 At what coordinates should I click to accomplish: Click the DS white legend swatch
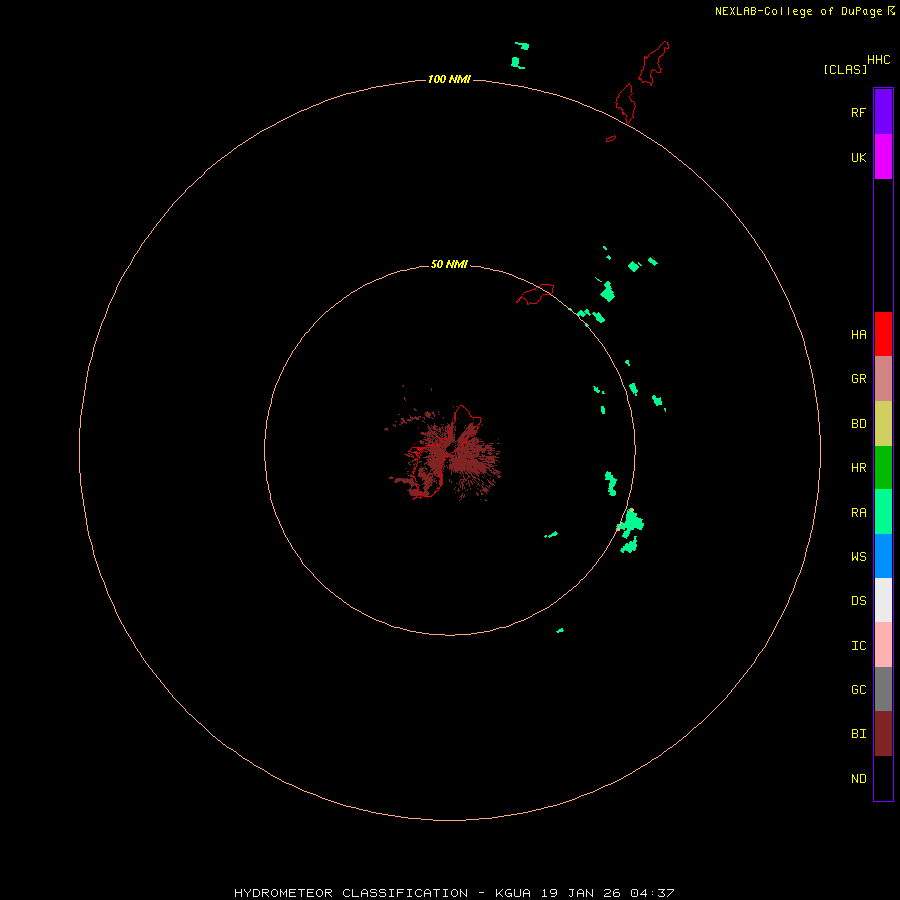click(x=883, y=600)
